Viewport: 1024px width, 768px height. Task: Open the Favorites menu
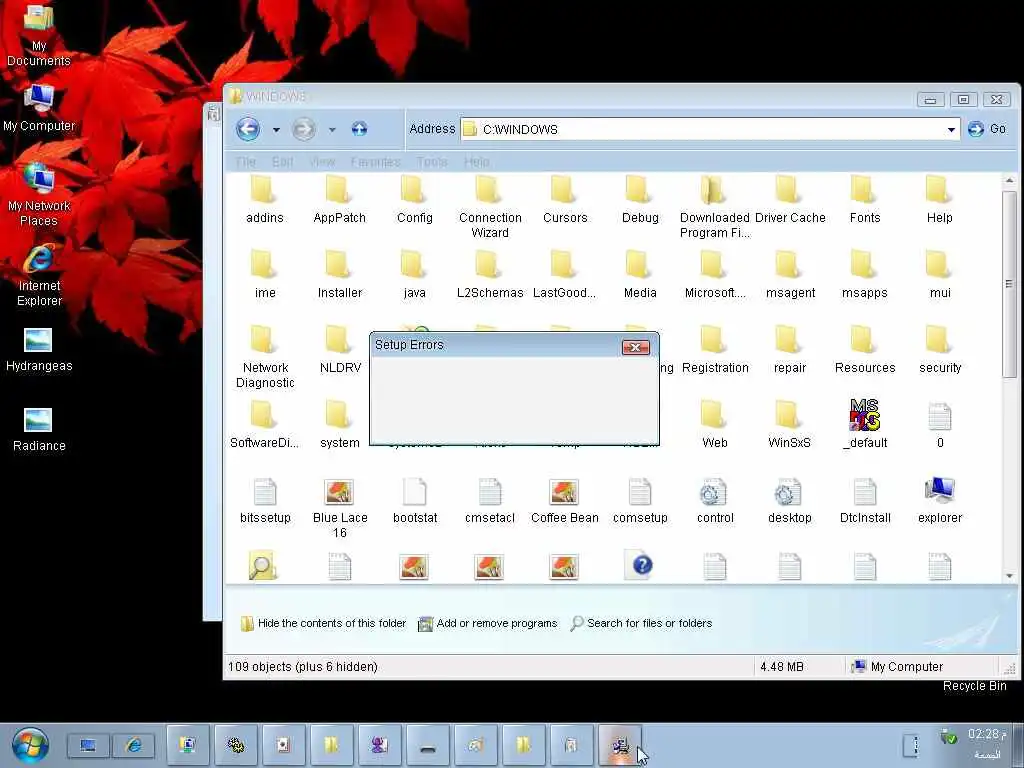376,161
